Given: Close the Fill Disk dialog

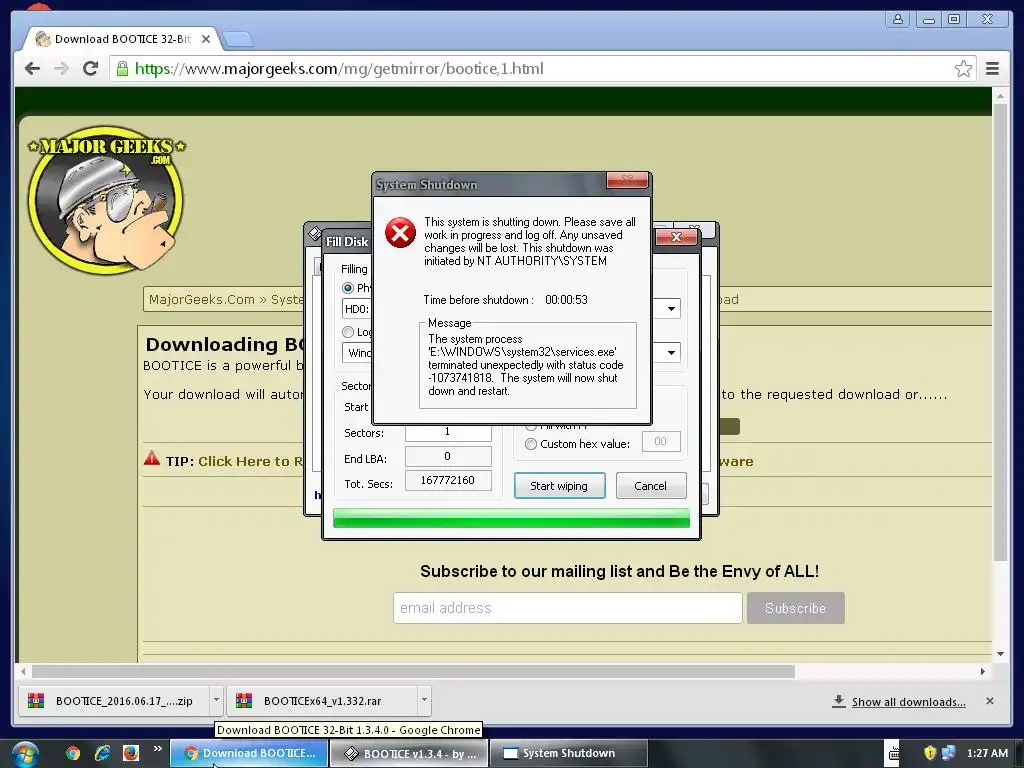Looking at the screenshot, I should (x=677, y=236).
